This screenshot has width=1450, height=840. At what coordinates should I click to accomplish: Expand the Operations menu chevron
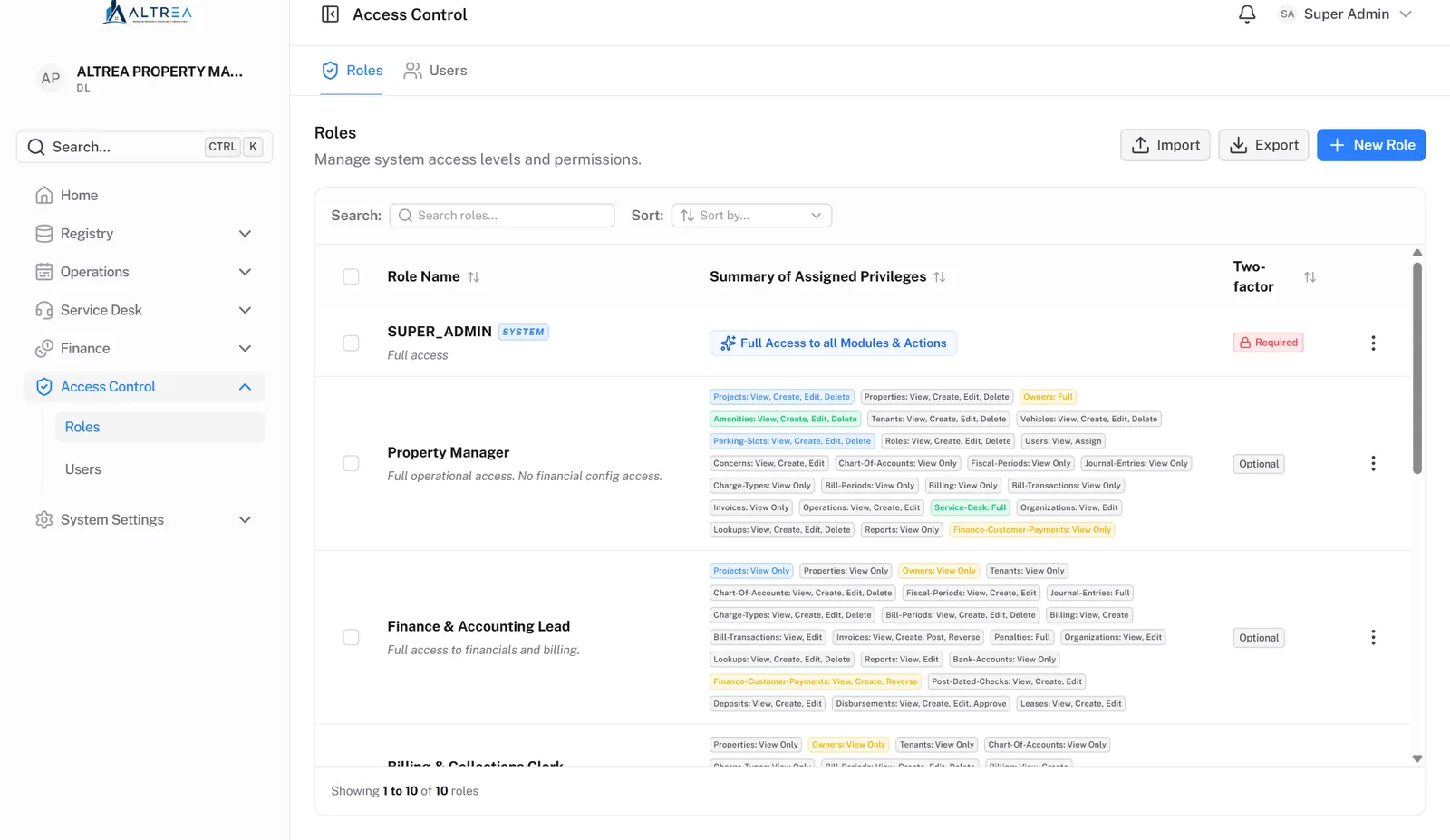[245, 272]
